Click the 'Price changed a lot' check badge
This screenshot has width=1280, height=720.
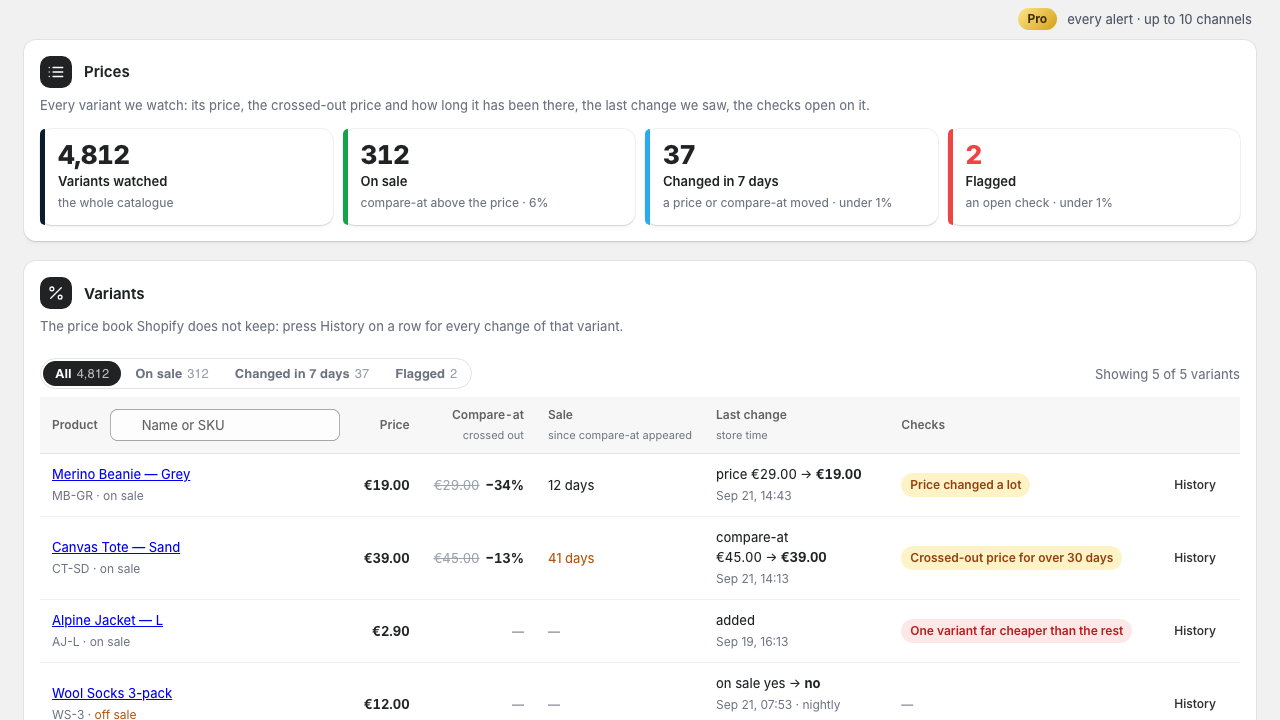[965, 485]
